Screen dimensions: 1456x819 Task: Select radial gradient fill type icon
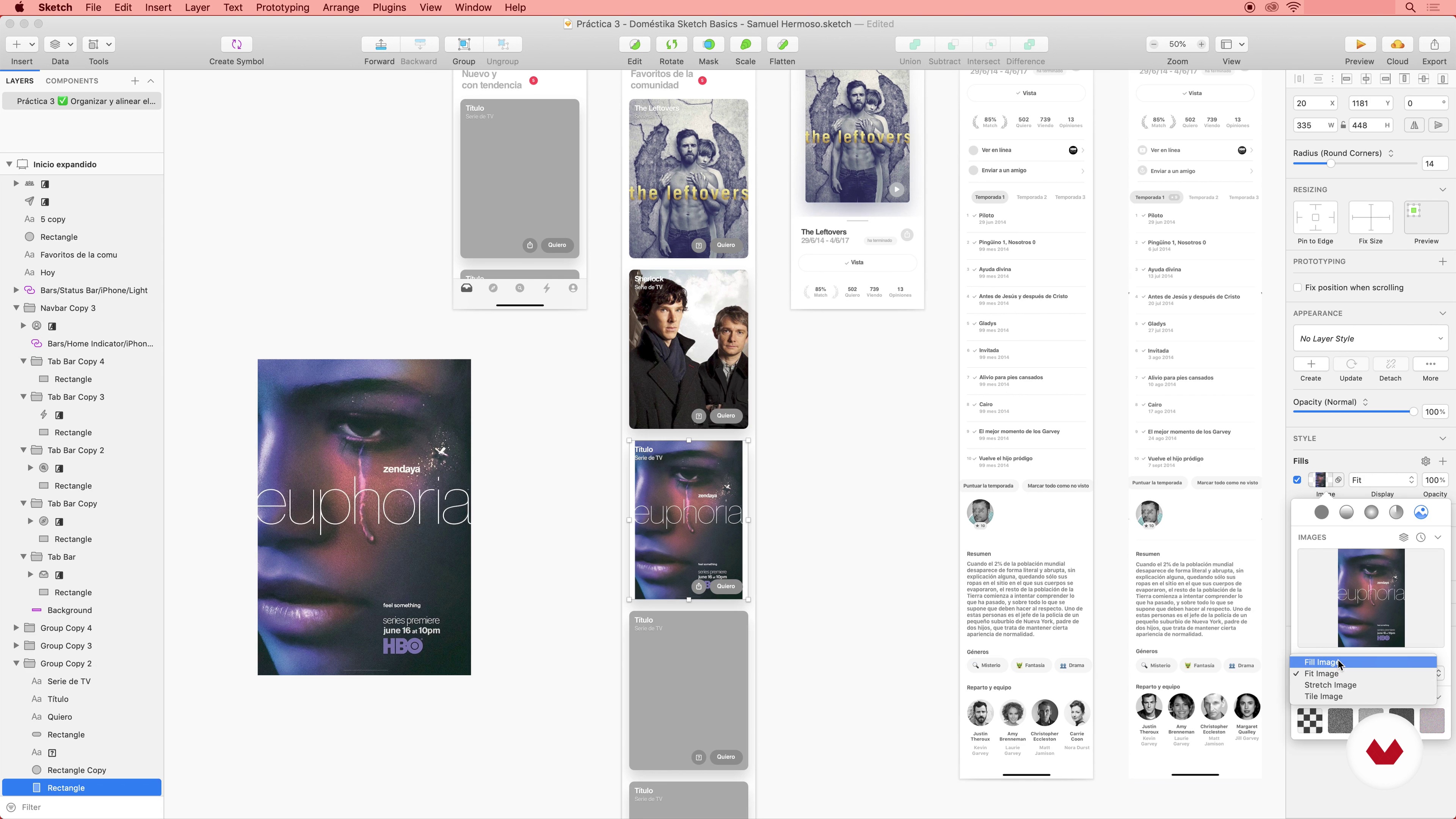click(x=1371, y=512)
